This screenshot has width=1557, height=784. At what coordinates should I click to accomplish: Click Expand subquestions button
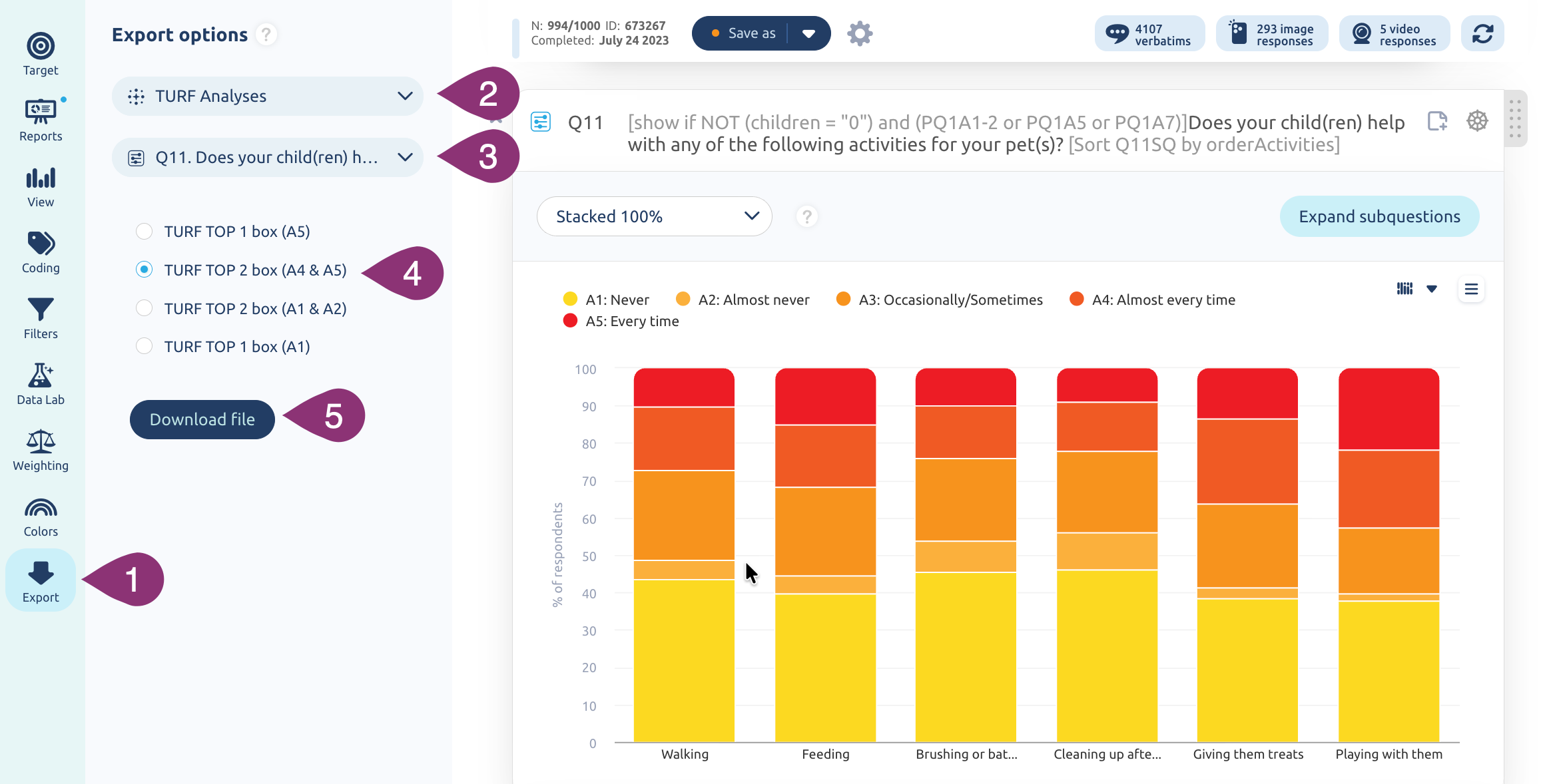pos(1379,216)
